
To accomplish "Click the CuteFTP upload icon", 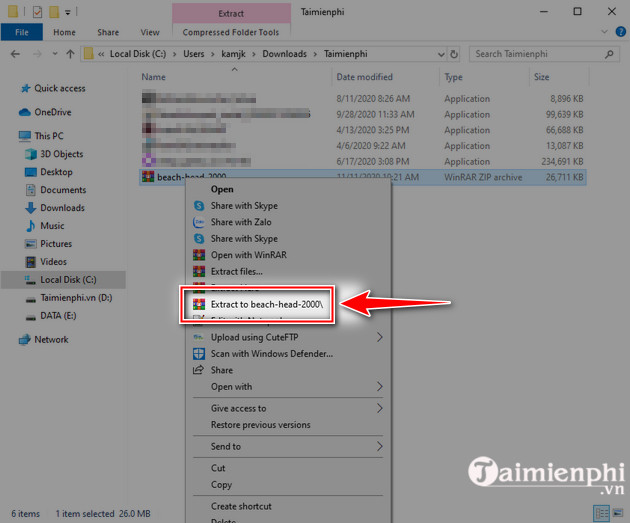I will (199, 338).
